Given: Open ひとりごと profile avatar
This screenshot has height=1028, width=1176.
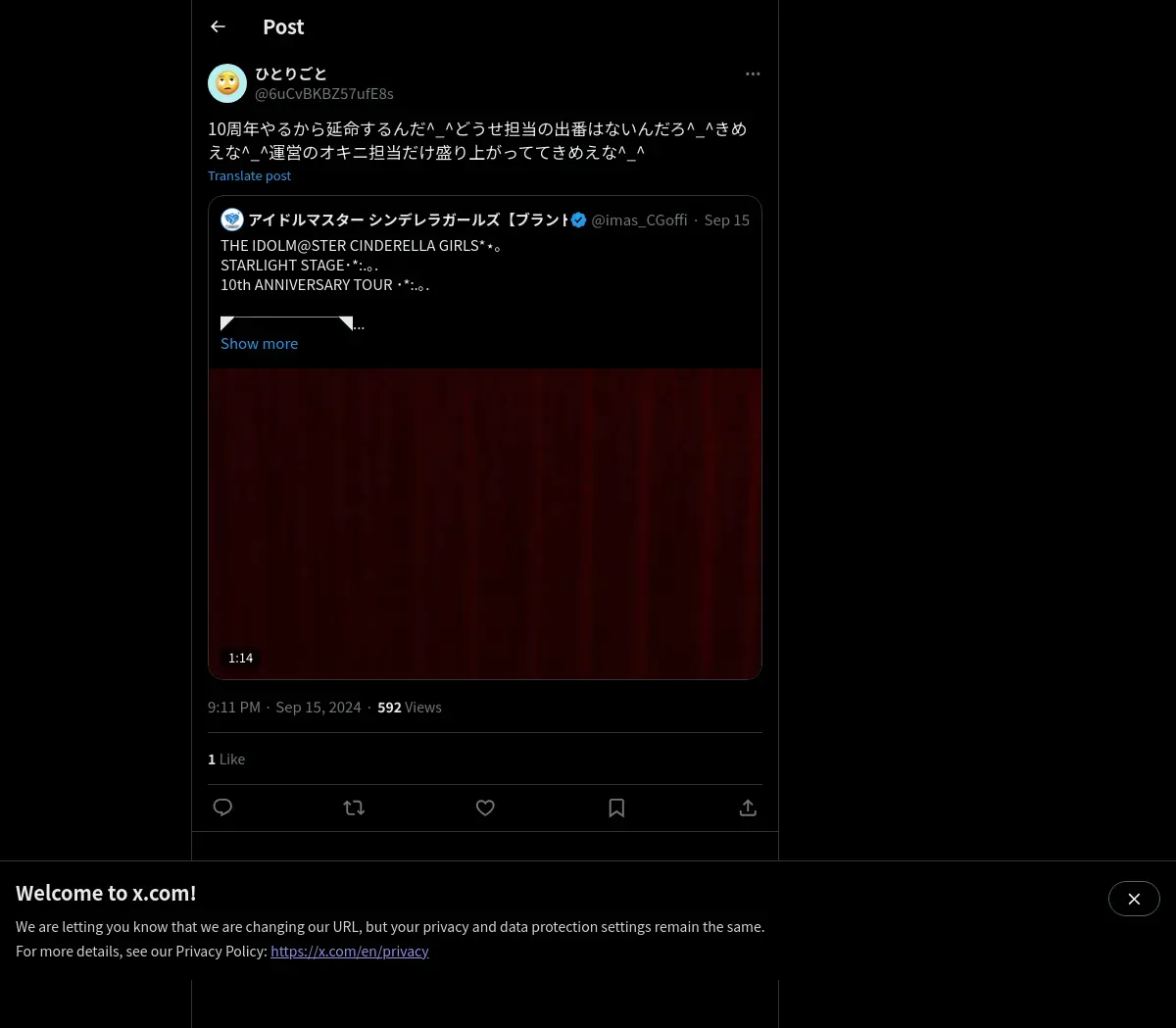Looking at the screenshot, I should [227, 83].
